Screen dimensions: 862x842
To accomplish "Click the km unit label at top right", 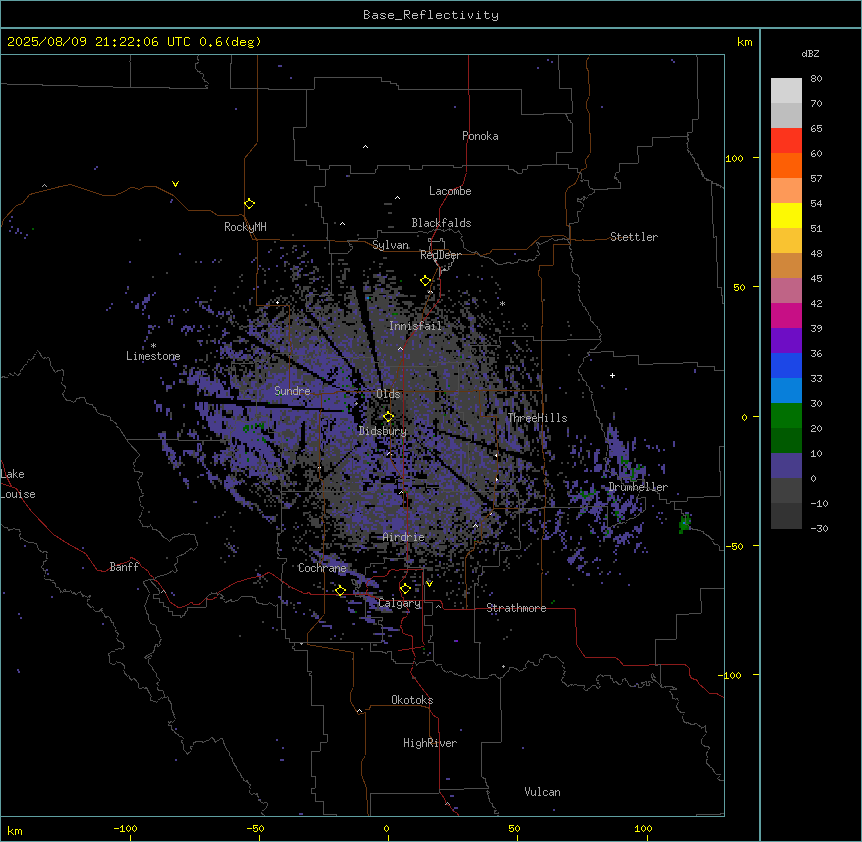I will pos(745,42).
